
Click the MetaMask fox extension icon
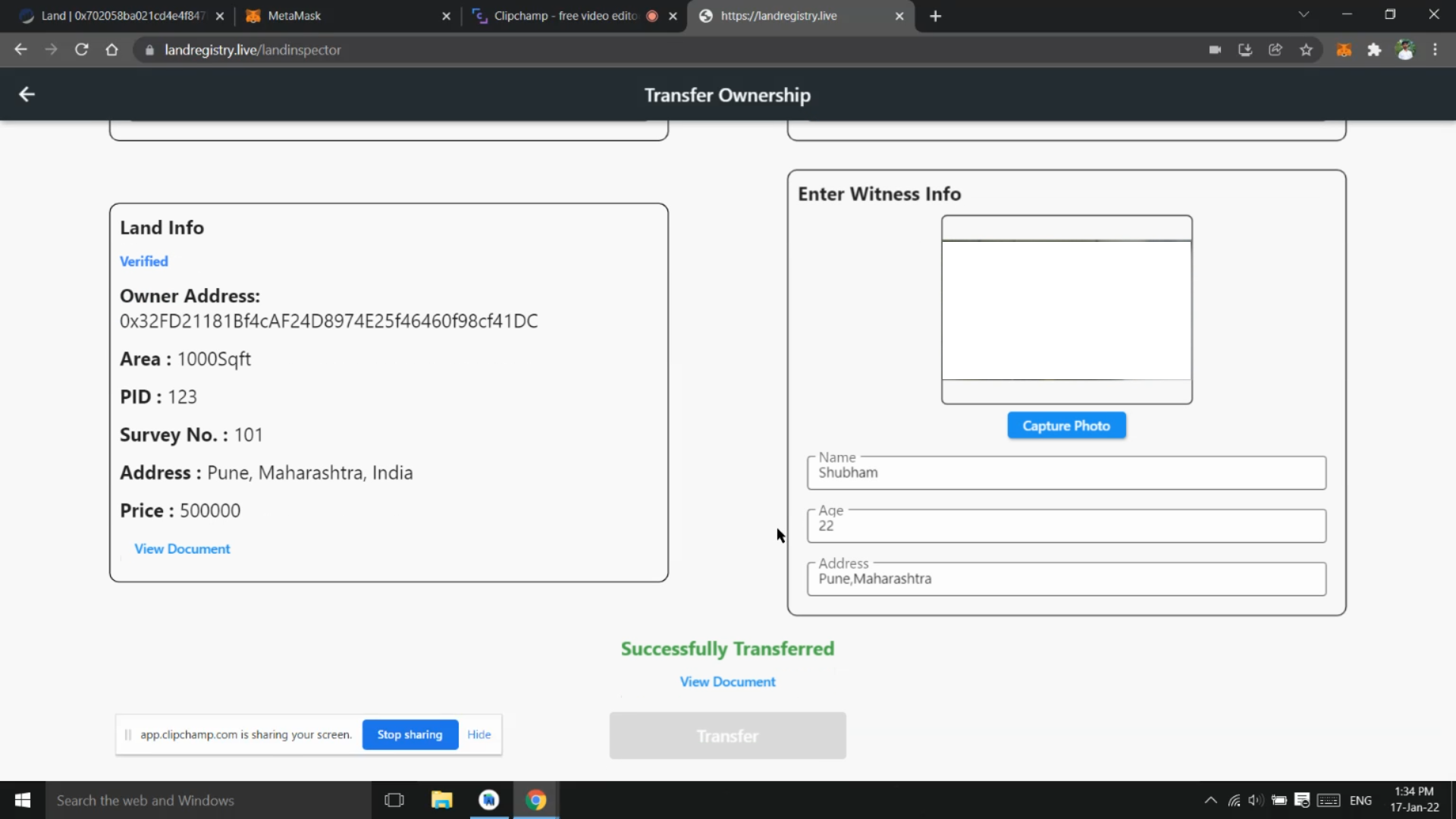1344,50
